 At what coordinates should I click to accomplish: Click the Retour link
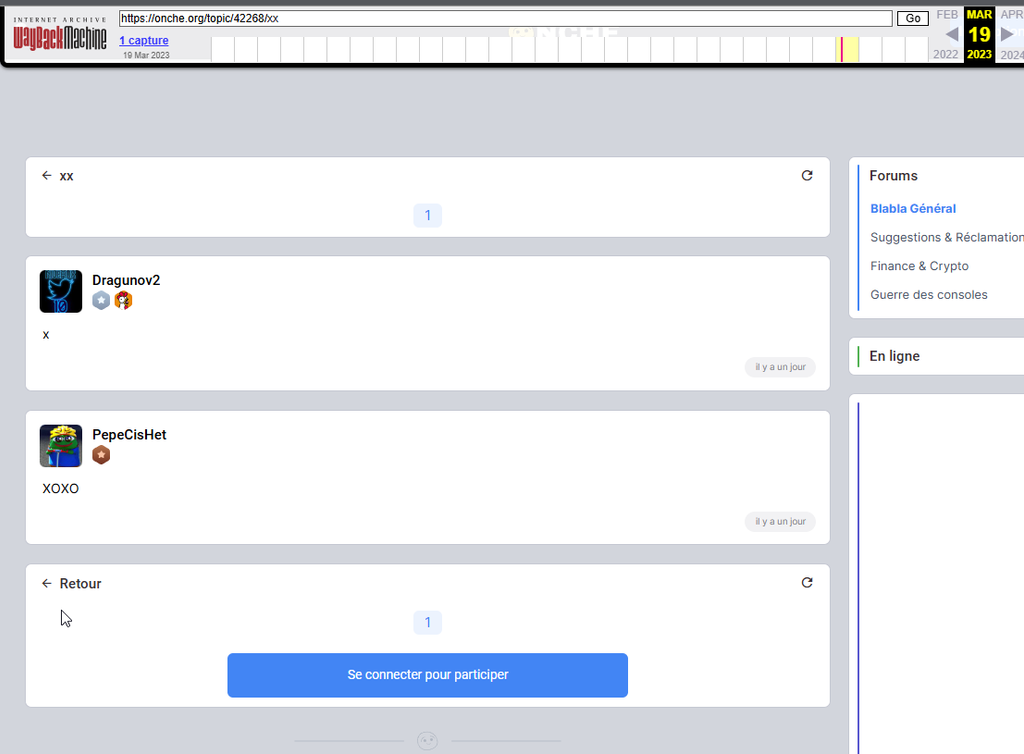(80, 584)
